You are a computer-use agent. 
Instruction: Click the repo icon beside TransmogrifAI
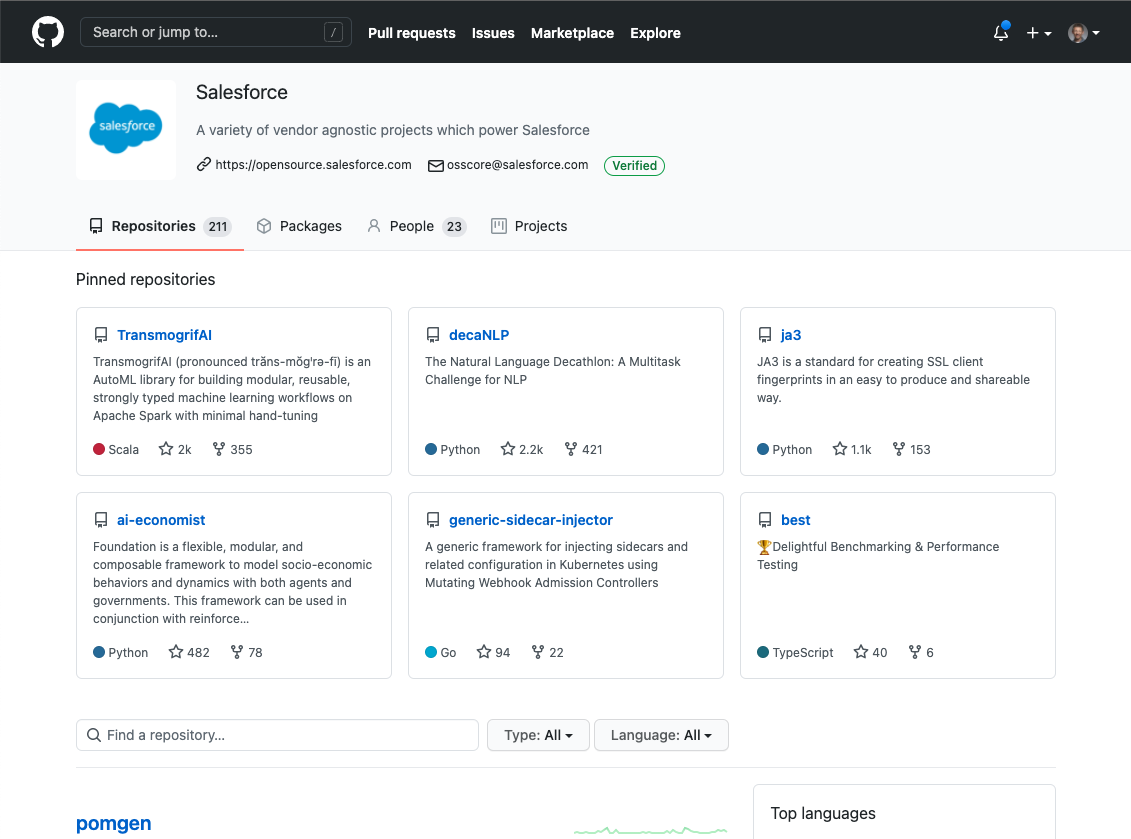pyautogui.click(x=101, y=335)
